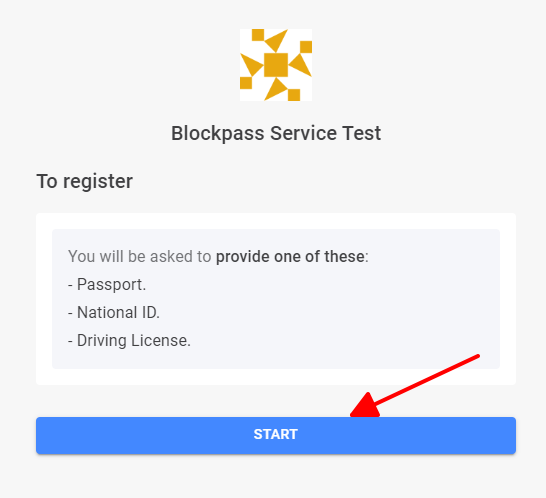Click the word "register" in the heading

point(98,182)
